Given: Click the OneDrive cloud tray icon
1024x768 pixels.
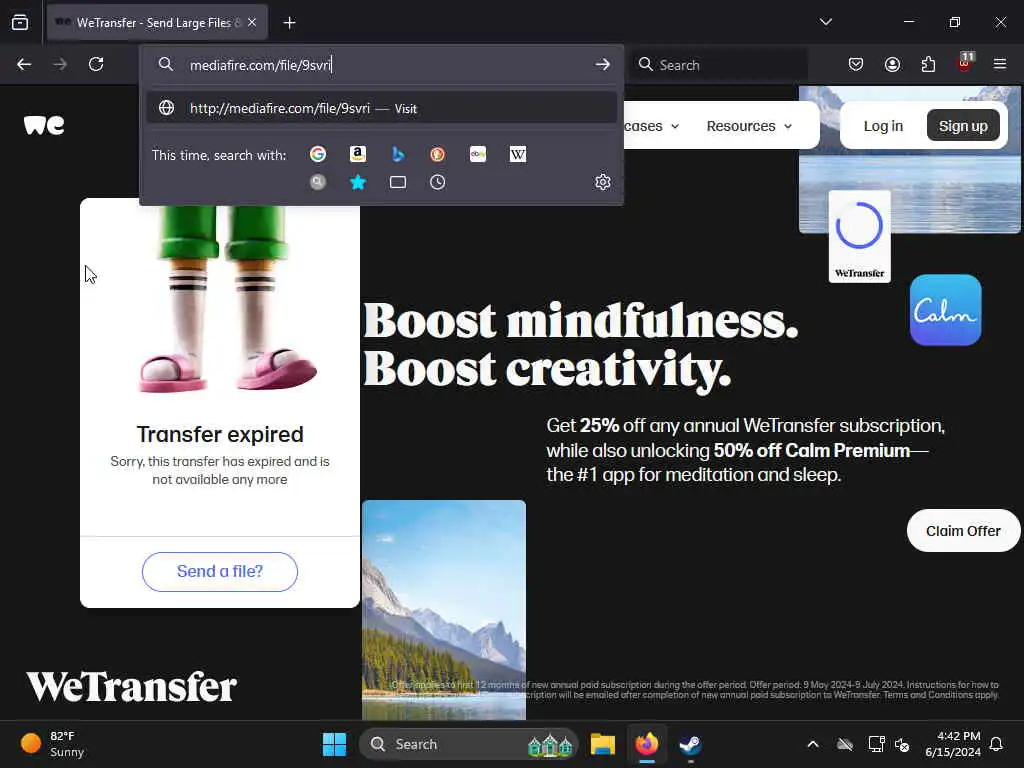Looking at the screenshot, I should [x=845, y=744].
